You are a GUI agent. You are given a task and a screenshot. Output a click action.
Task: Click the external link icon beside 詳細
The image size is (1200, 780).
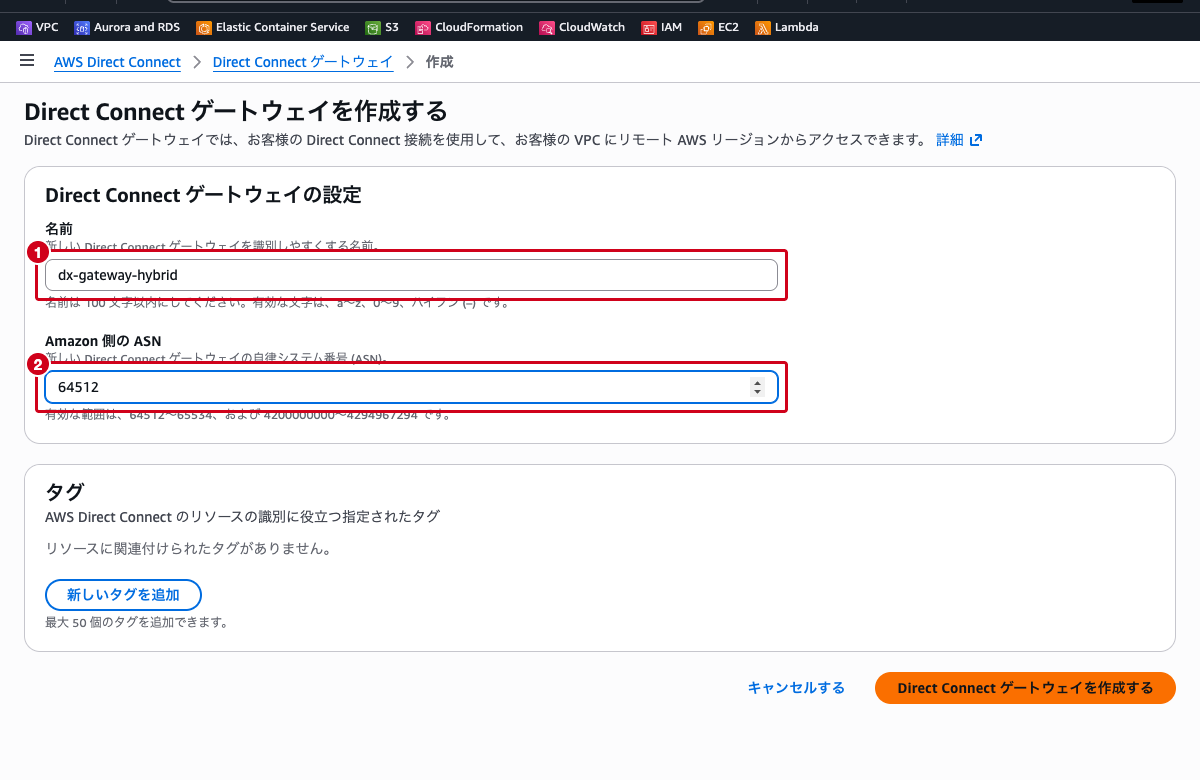coord(976,140)
